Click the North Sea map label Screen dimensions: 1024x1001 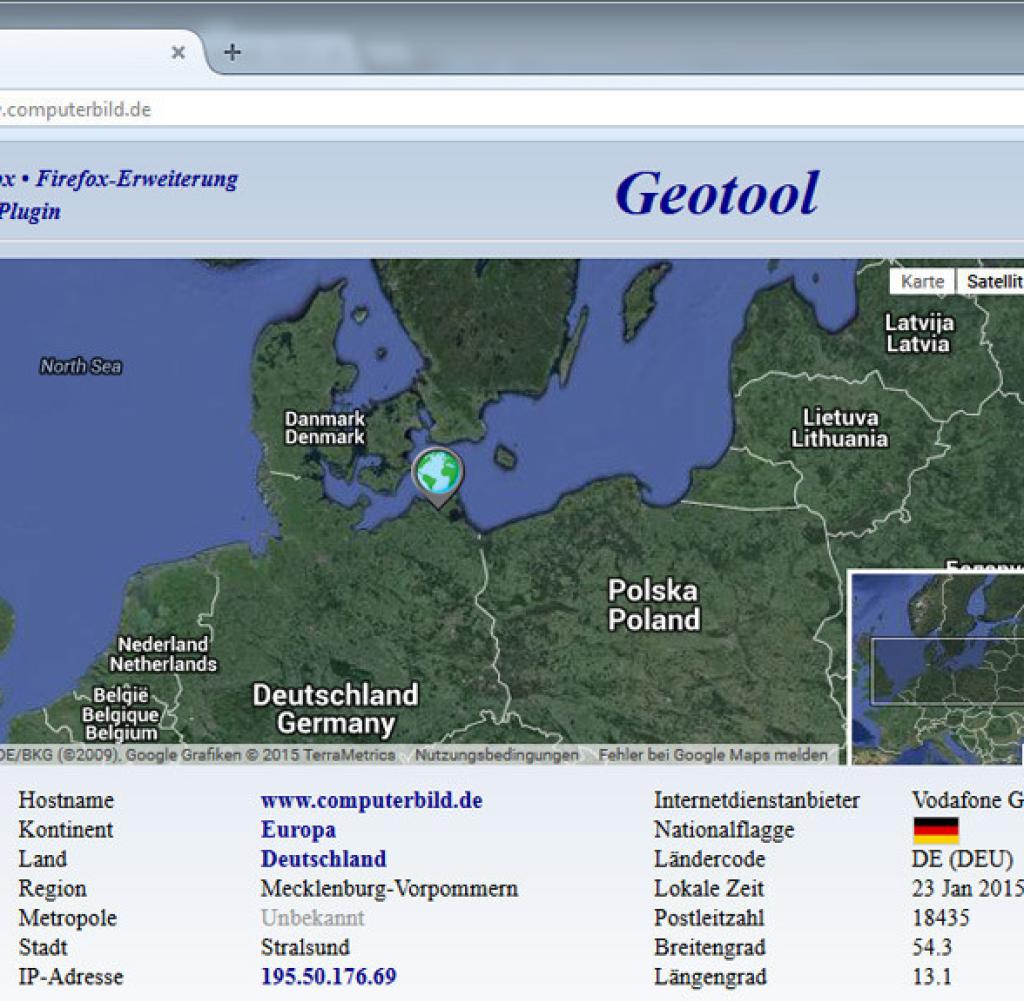click(x=81, y=366)
